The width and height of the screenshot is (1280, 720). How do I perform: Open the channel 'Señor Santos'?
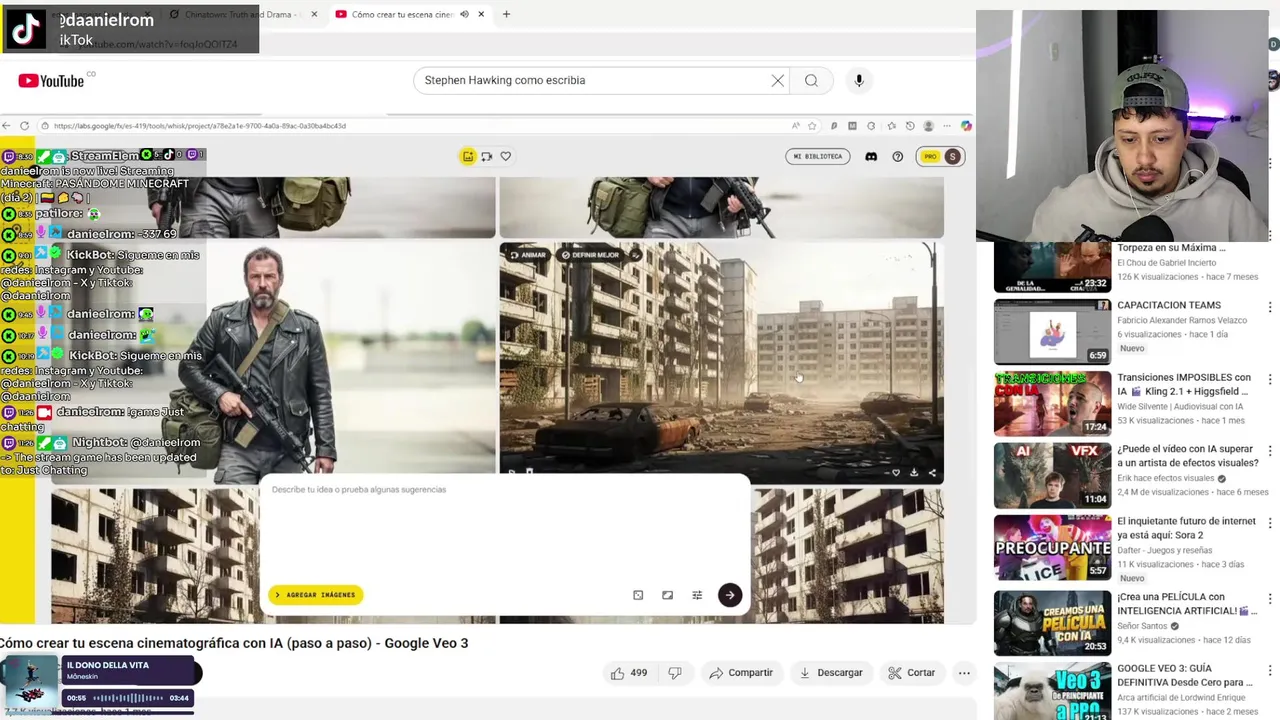tap(1143, 626)
